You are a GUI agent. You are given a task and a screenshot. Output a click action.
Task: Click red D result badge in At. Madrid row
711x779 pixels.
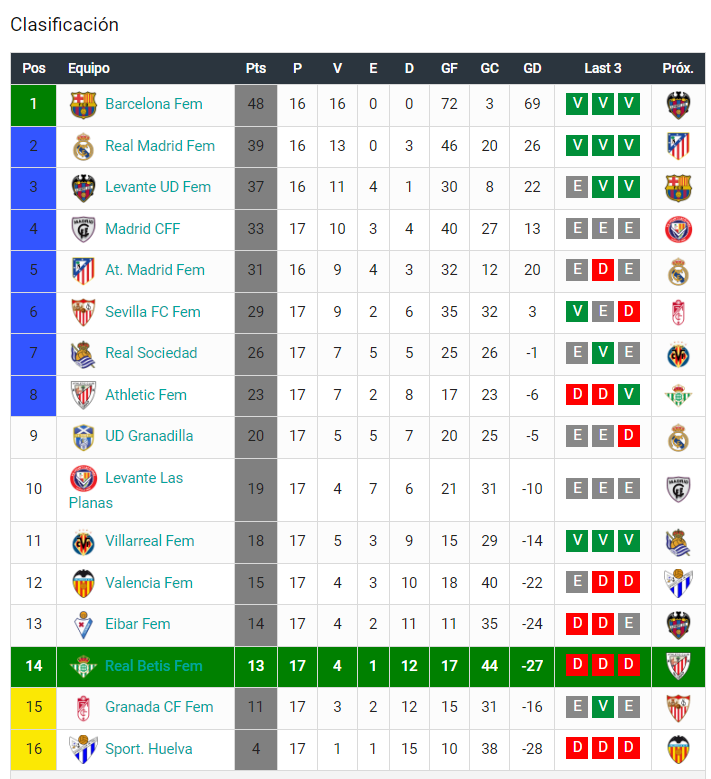point(603,270)
